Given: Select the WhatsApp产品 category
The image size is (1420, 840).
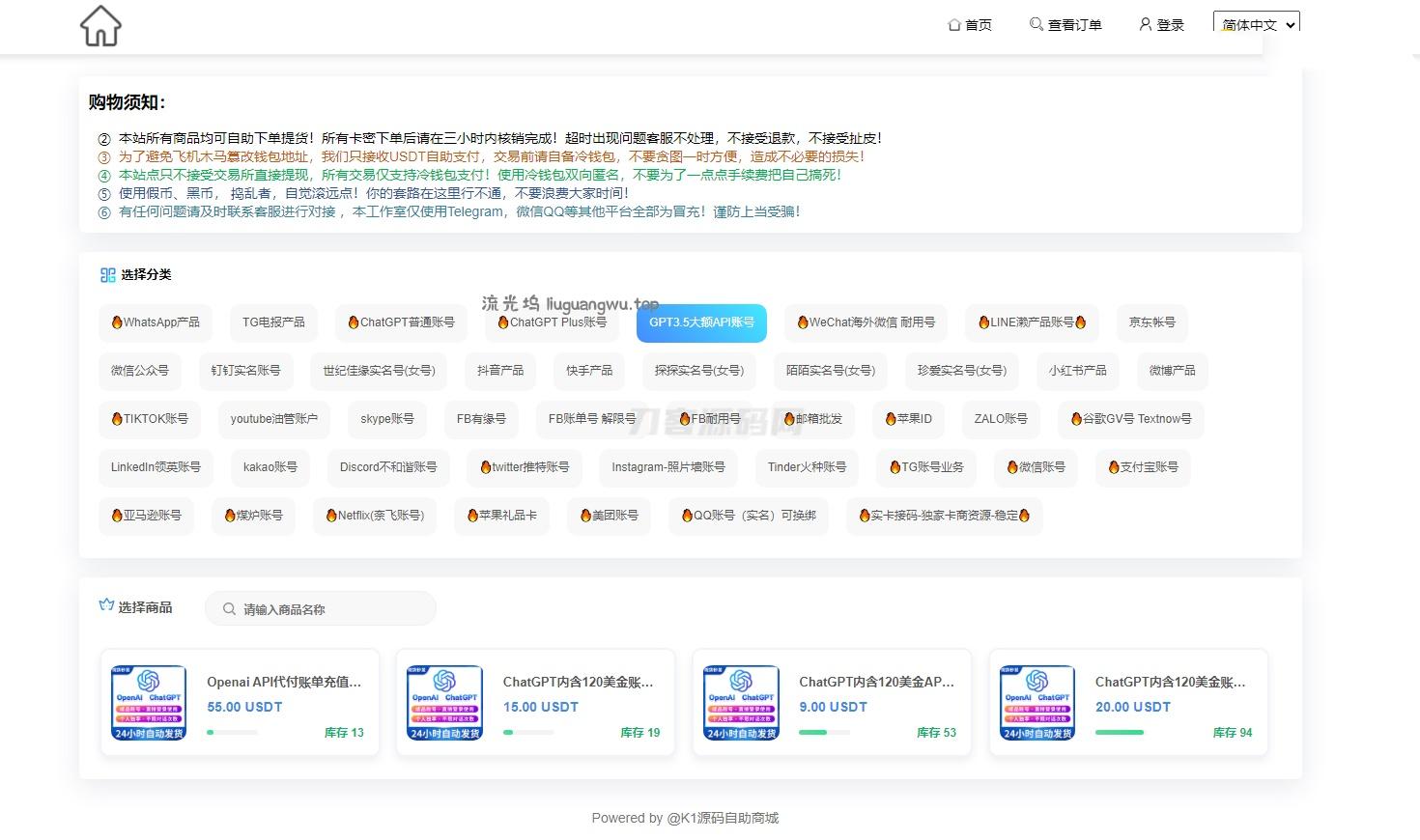Looking at the screenshot, I should point(156,322).
